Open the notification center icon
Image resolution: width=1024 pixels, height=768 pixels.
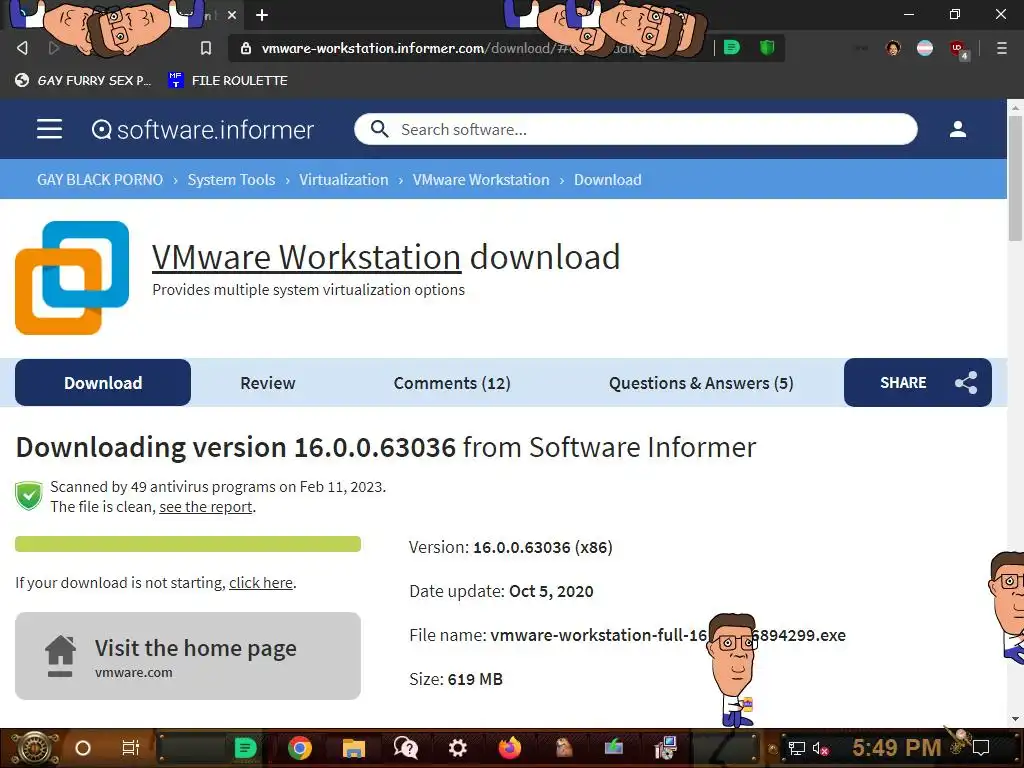[981, 748]
